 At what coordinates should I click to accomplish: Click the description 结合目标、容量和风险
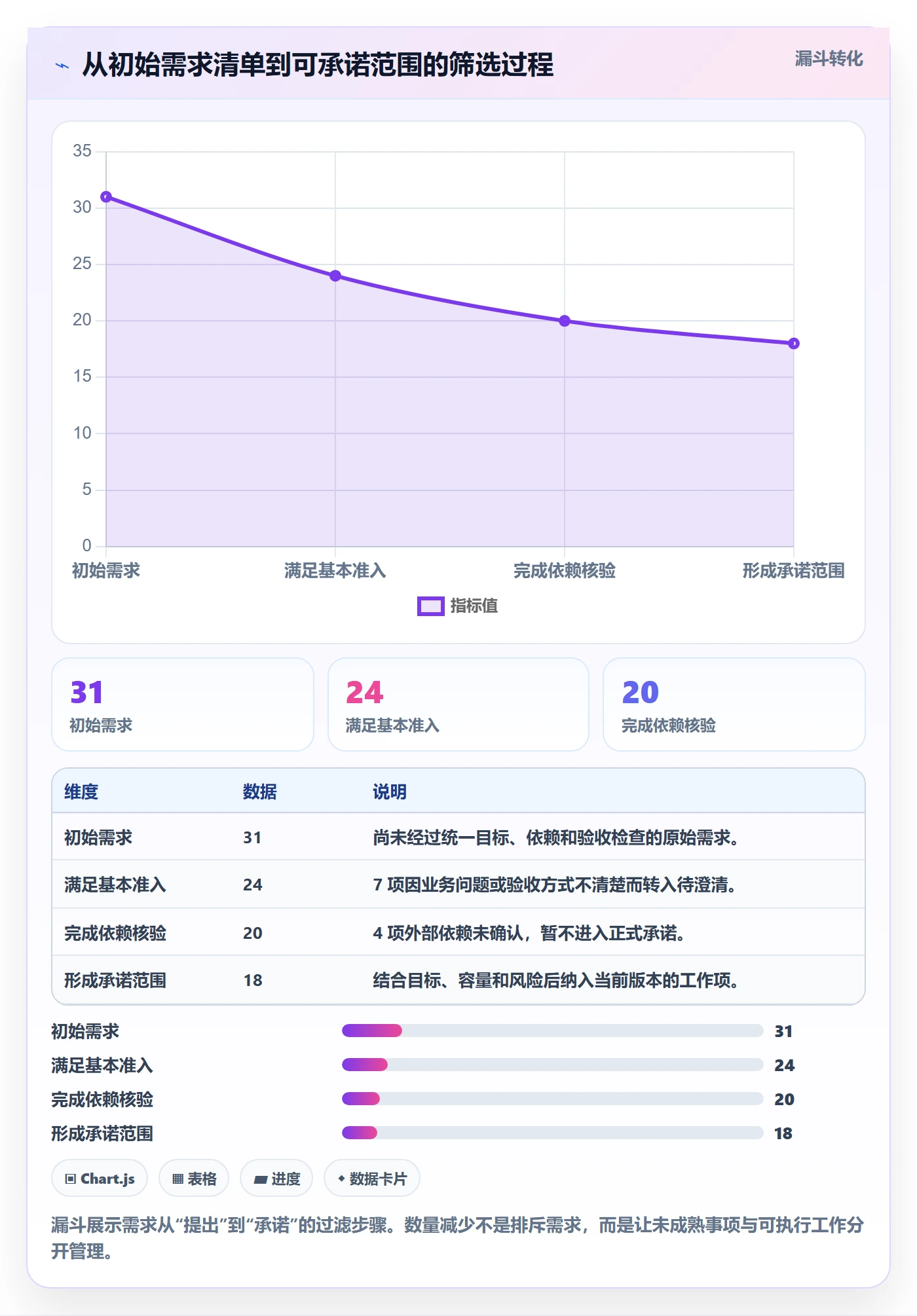556,980
